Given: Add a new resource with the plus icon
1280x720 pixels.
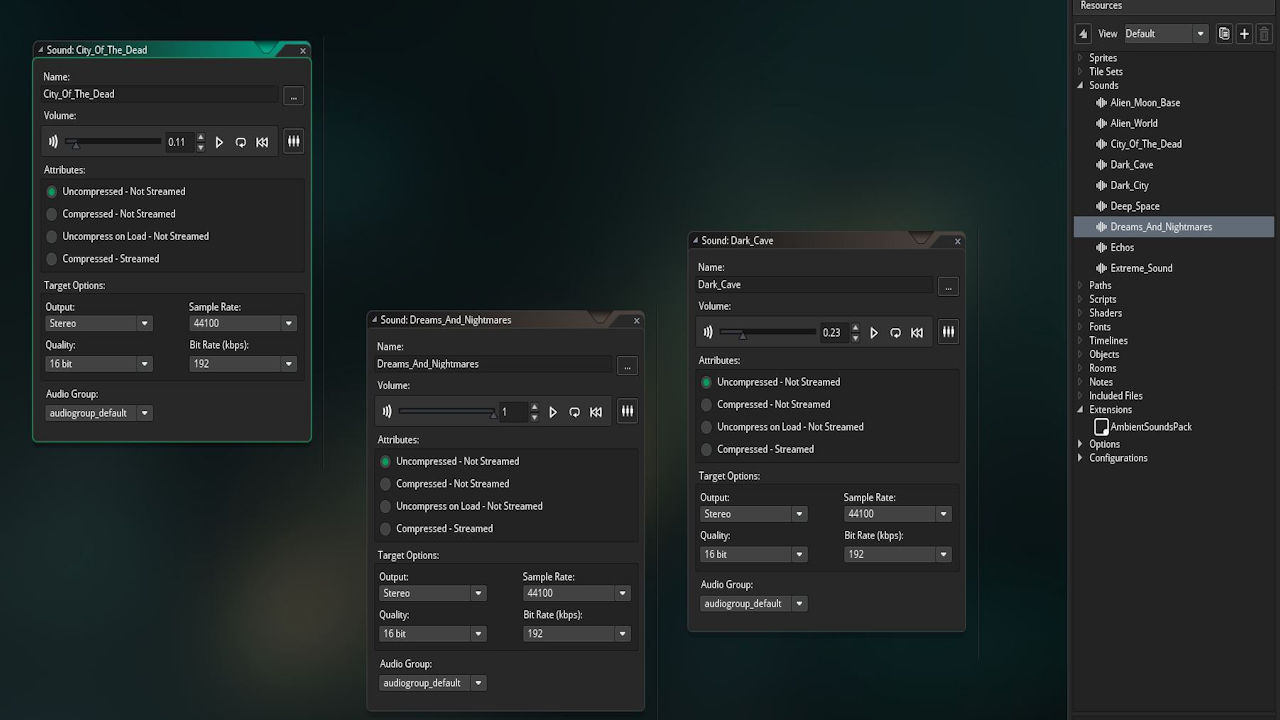Looking at the screenshot, I should pyautogui.click(x=1244, y=33).
